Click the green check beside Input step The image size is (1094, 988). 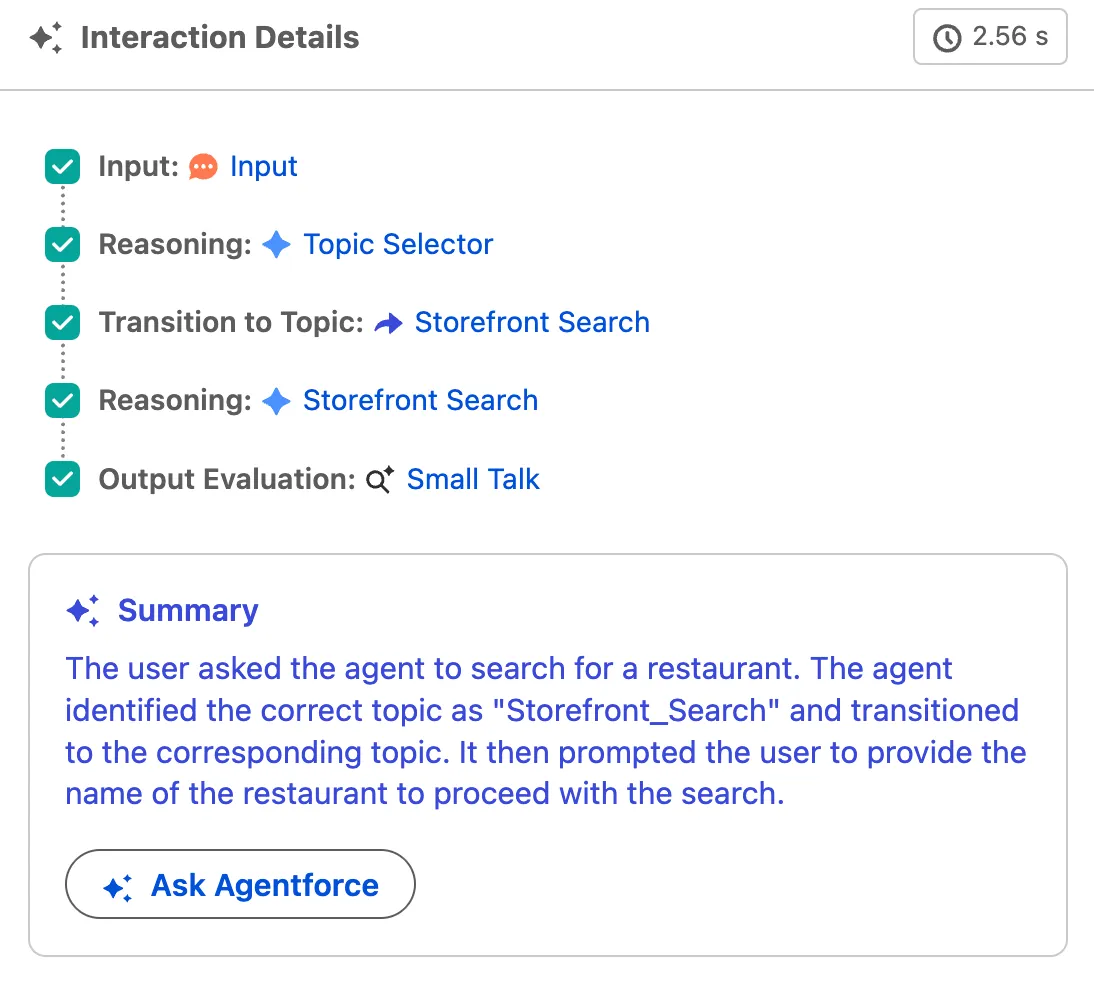click(63, 167)
